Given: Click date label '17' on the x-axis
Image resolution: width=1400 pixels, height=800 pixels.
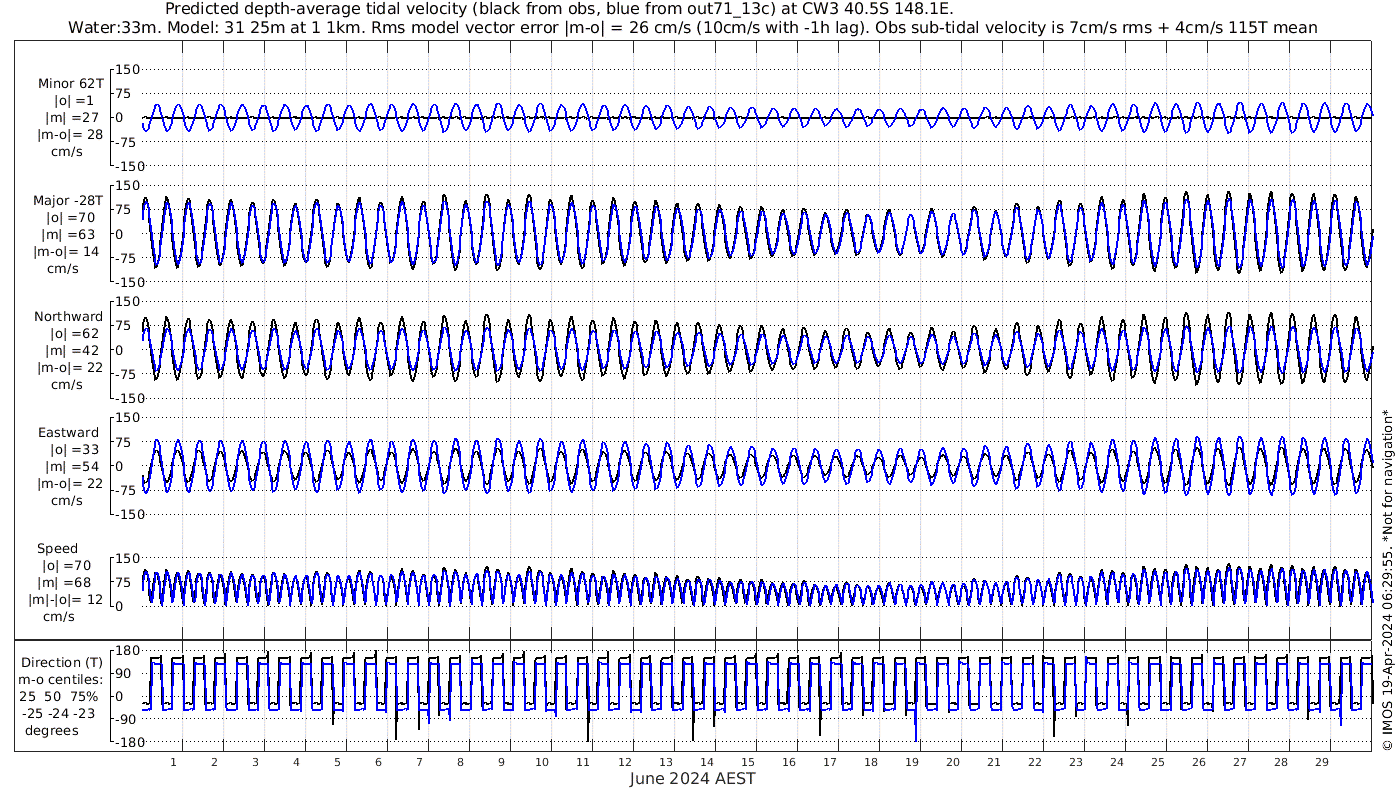Looking at the screenshot, I should [x=829, y=762].
